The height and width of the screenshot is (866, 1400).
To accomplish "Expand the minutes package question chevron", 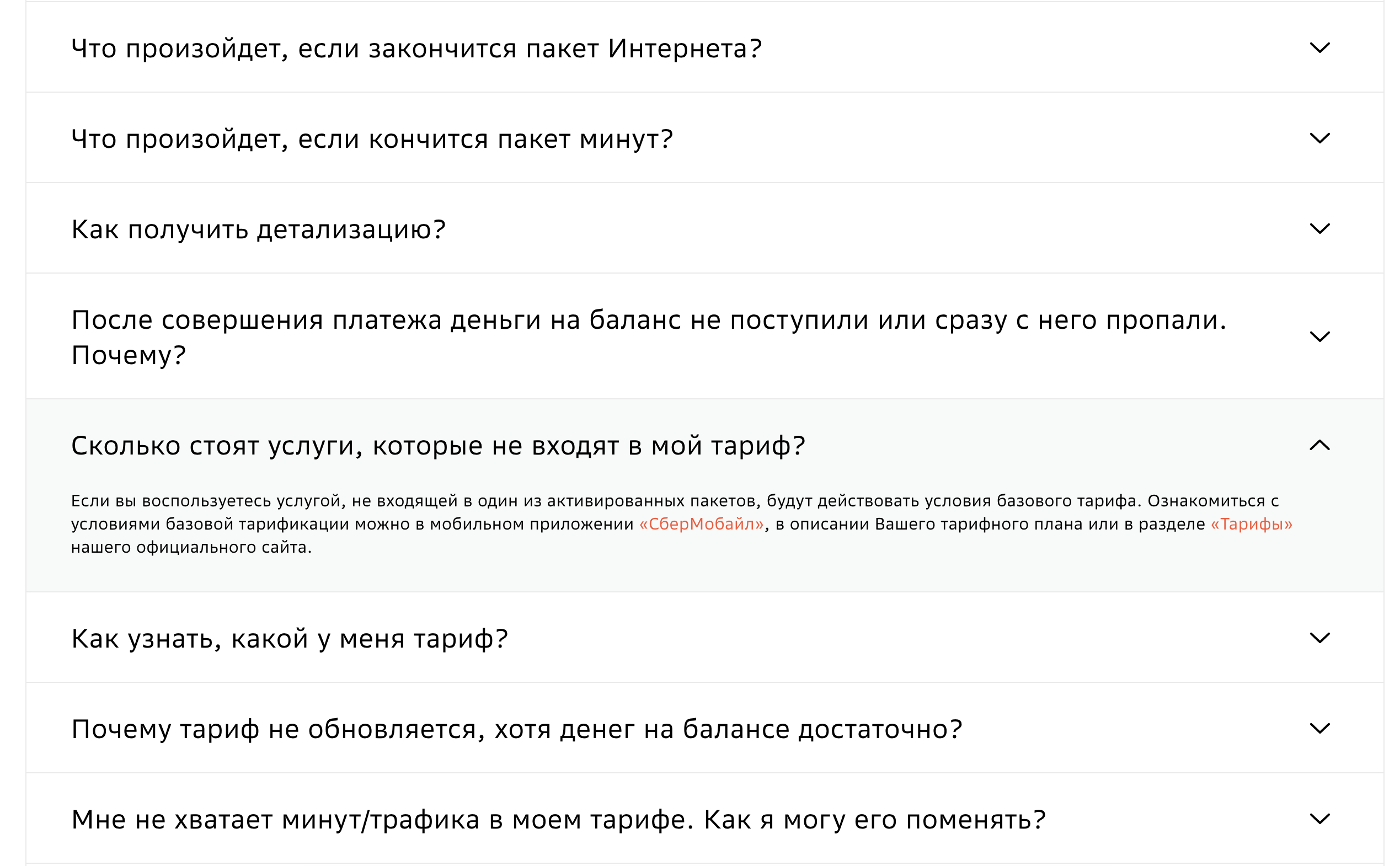I will pyautogui.click(x=1321, y=139).
